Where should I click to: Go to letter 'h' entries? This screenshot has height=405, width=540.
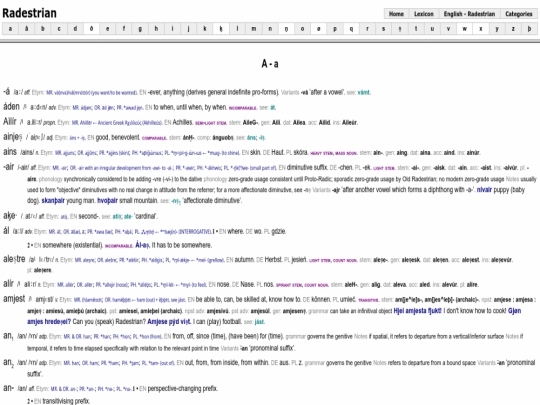156,29
